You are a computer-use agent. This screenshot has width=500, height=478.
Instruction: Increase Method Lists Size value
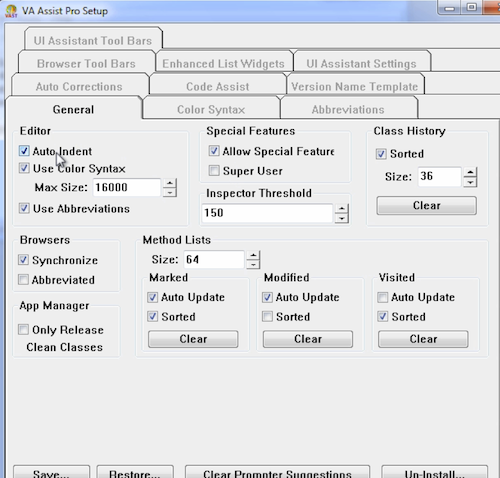[253, 255]
